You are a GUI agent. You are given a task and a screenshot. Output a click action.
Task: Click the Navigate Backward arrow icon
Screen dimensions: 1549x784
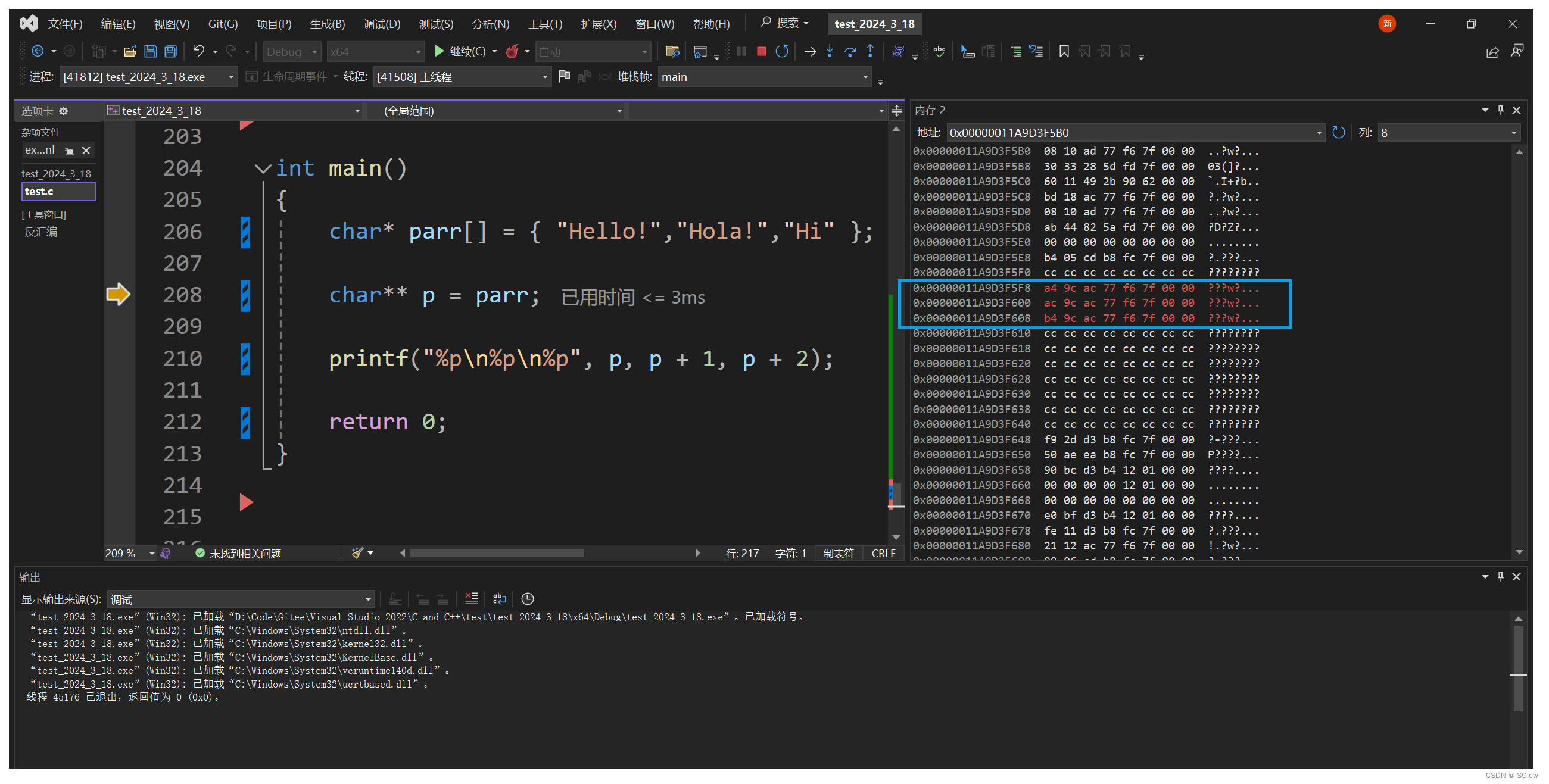tap(38, 52)
